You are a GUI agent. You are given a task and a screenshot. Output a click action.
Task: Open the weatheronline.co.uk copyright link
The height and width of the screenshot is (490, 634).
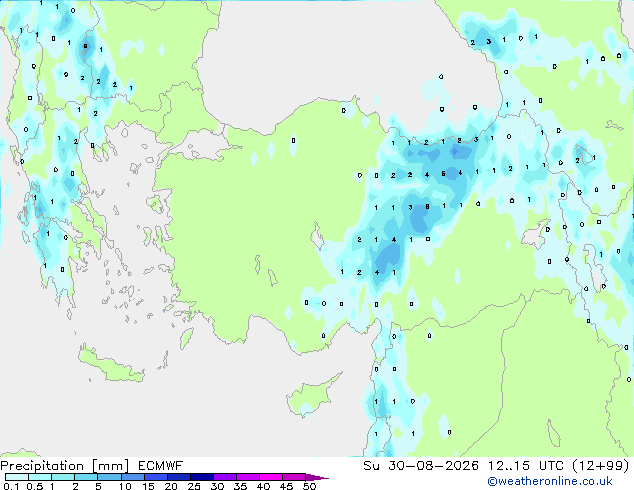[550, 481]
